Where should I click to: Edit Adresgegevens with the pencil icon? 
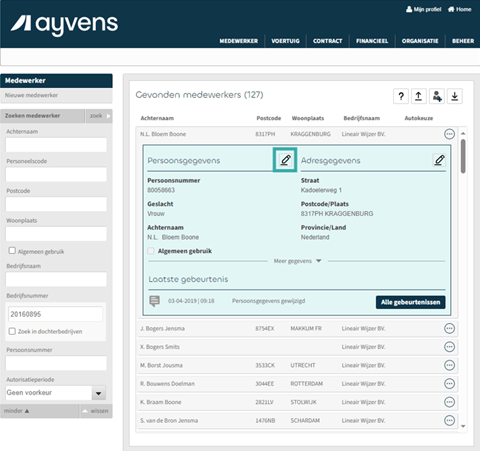[439, 160]
